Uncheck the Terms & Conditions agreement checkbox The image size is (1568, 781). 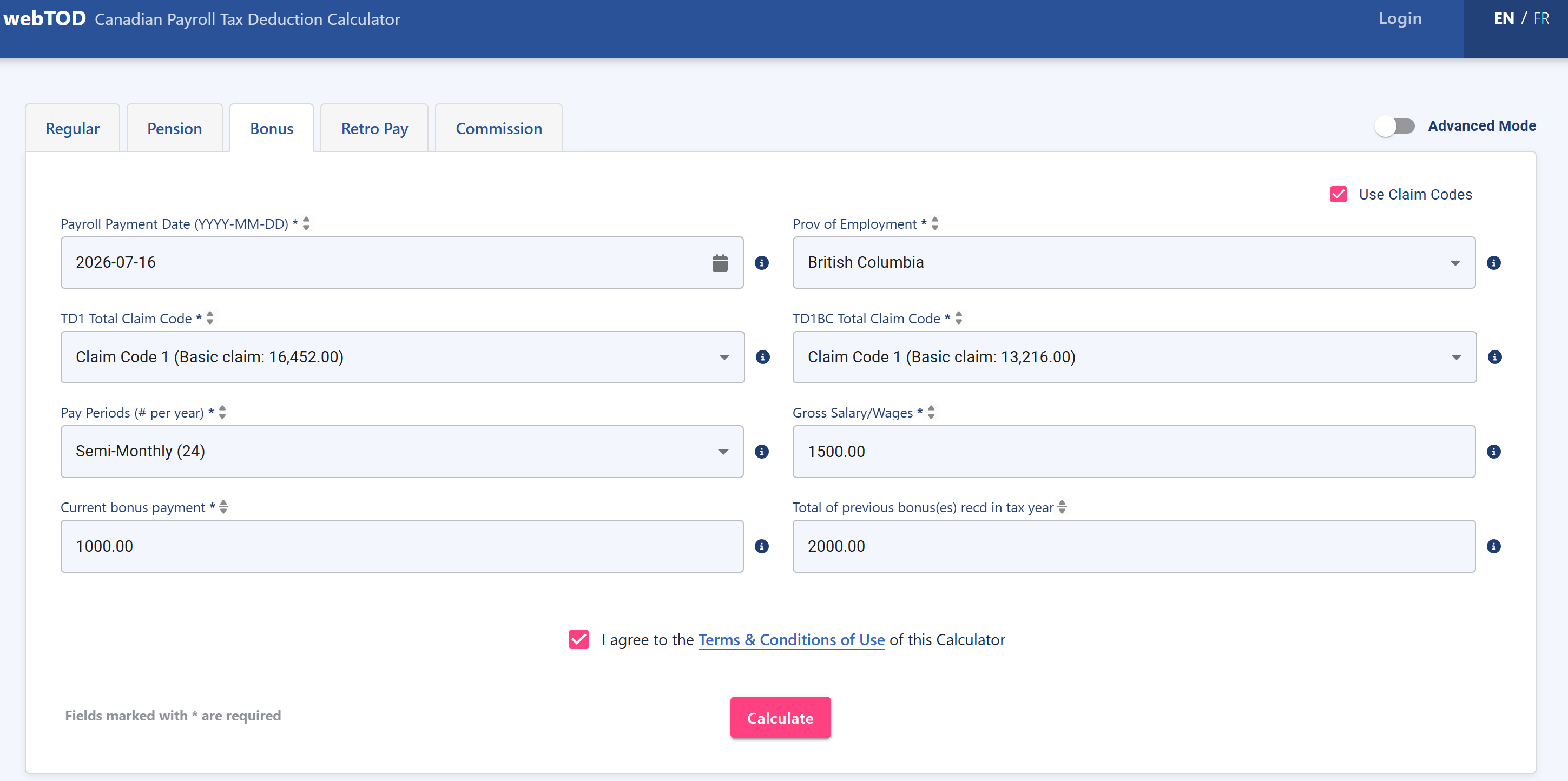[578, 639]
